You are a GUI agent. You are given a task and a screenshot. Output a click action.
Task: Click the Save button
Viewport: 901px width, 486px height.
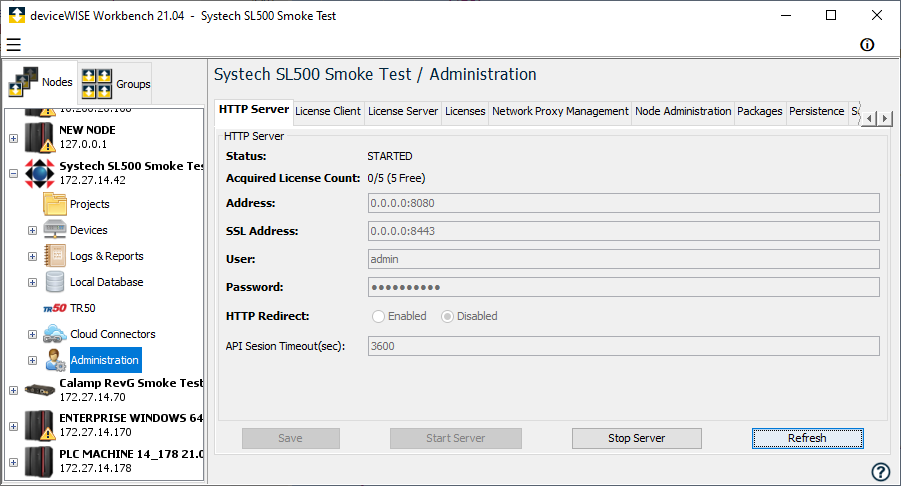click(x=291, y=438)
